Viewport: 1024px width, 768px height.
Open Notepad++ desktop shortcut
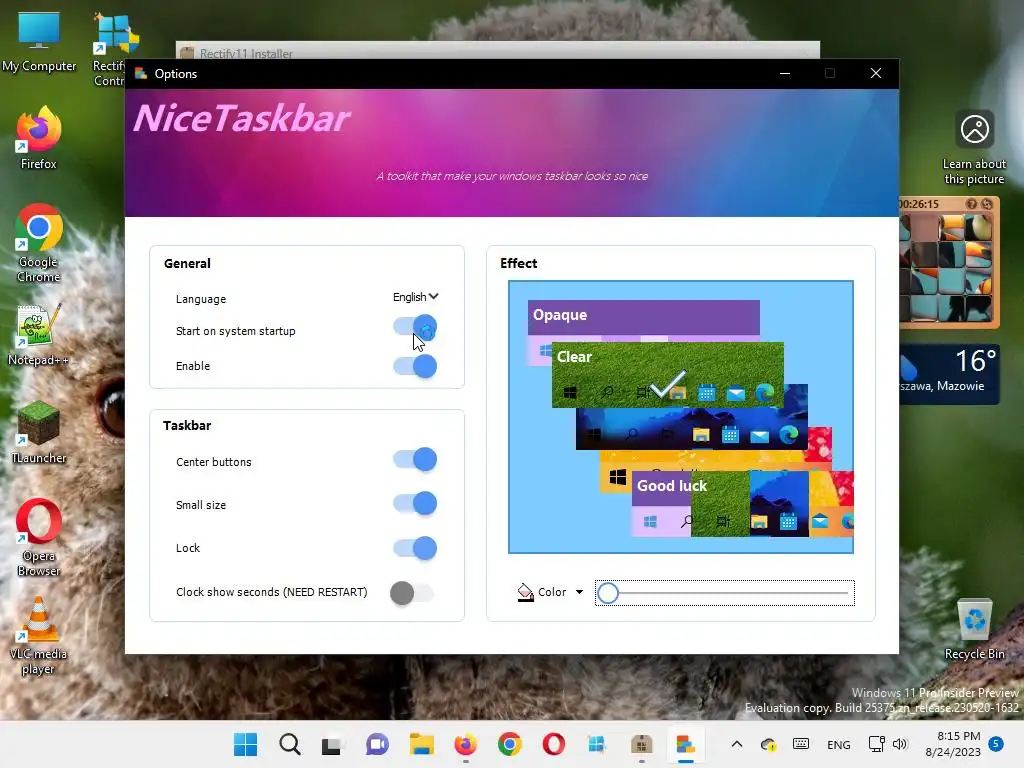coord(39,335)
